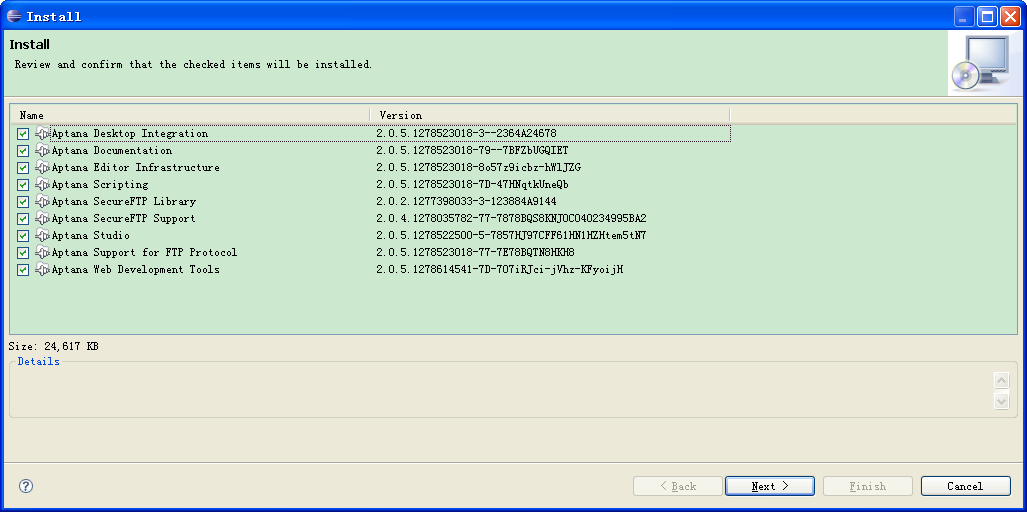The image size is (1027, 512).
Task: Click the version cell starting 2.0.5.1278614541
Action: pyautogui.click(x=500, y=270)
